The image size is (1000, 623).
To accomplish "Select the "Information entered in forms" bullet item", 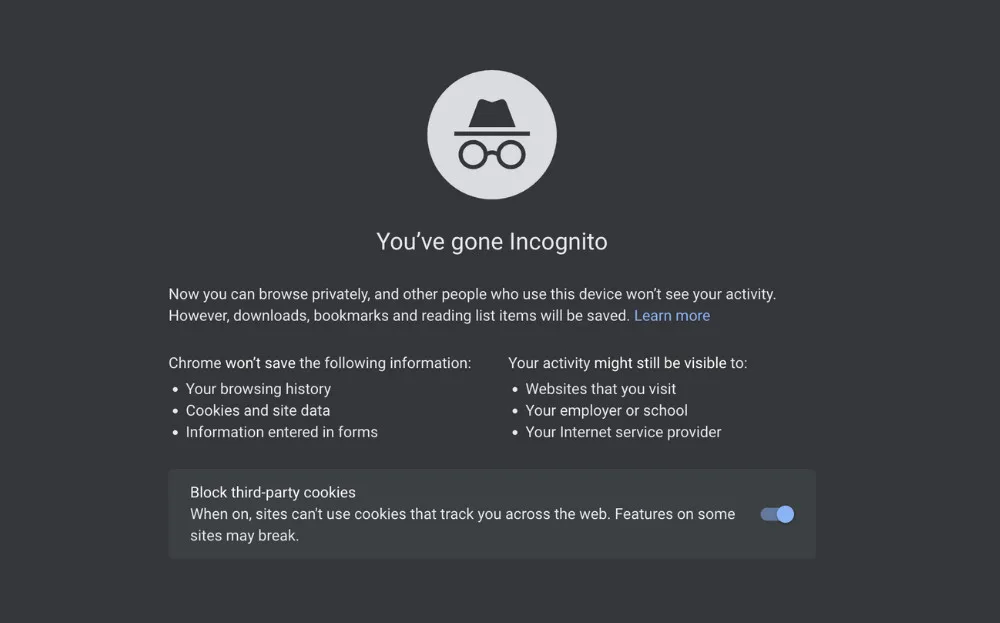I will [x=281, y=433].
